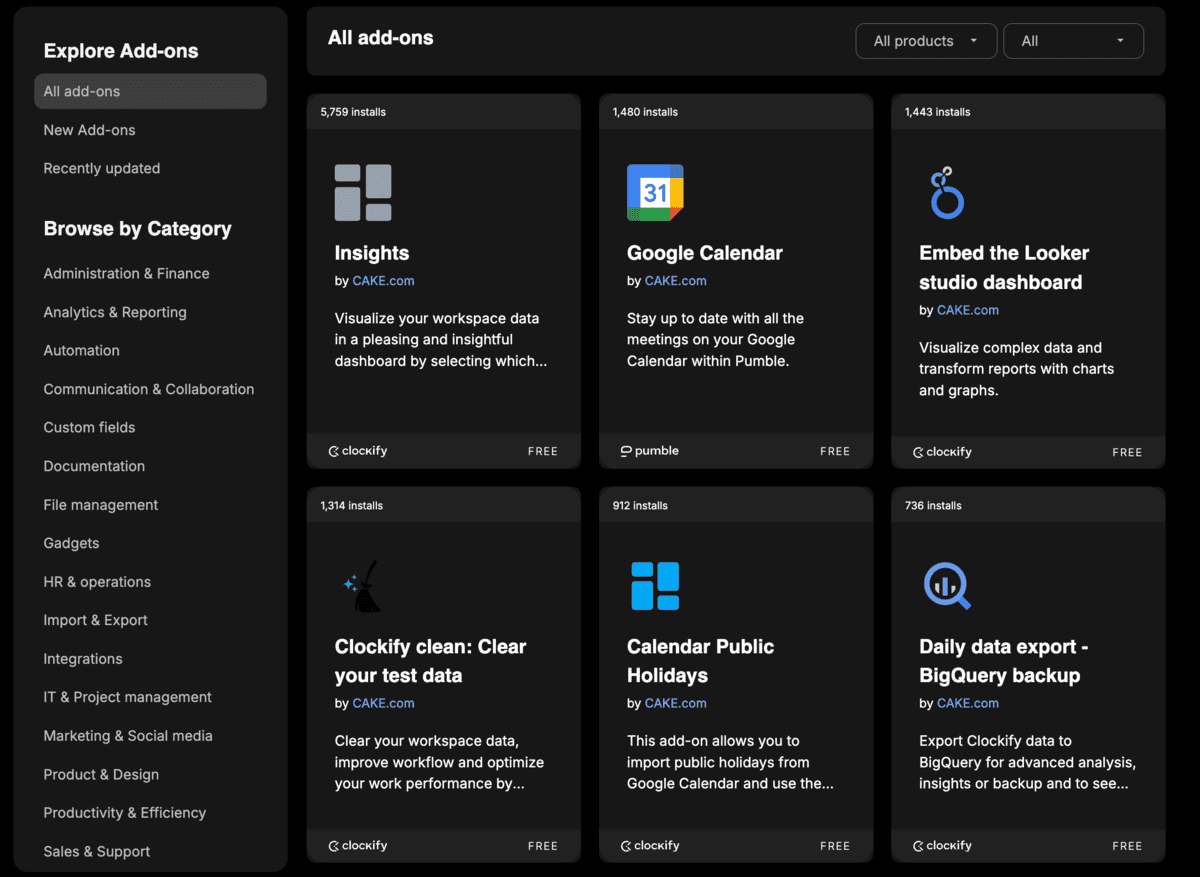
Task: Click FREE label on Insights card
Action: [543, 452]
